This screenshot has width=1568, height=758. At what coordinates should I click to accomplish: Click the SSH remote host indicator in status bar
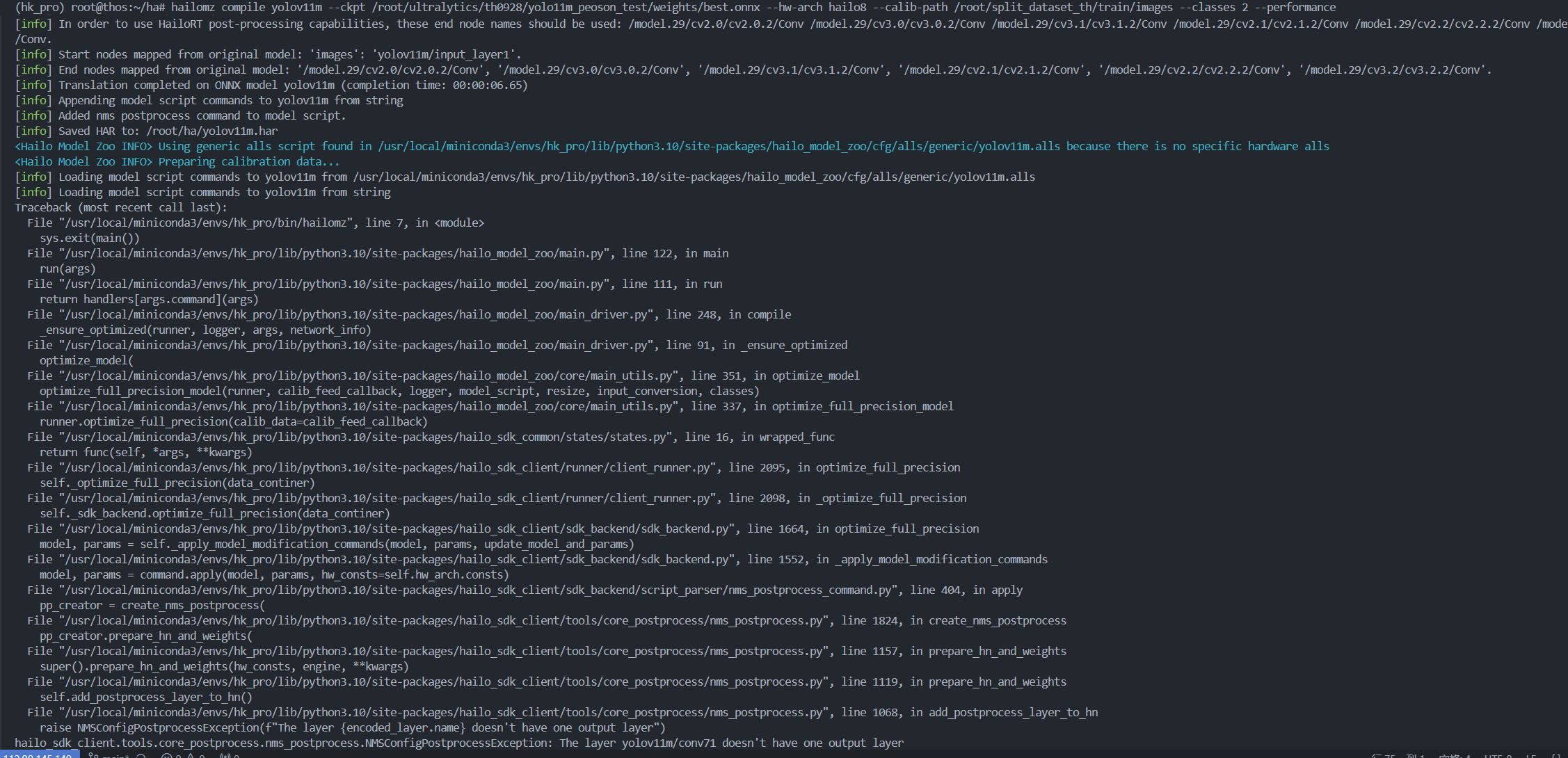click(39, 756)
